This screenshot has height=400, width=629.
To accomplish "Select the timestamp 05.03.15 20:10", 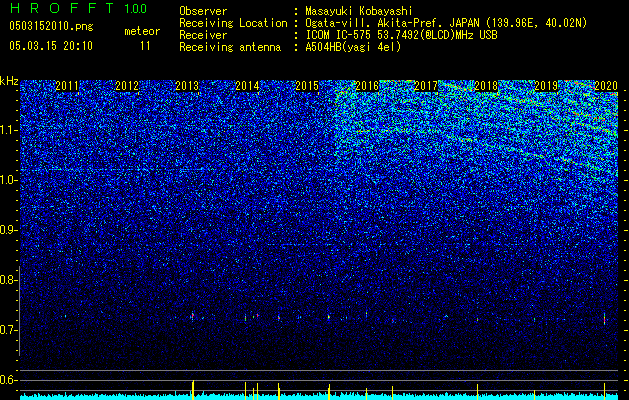I will click(x=51, y=46).
